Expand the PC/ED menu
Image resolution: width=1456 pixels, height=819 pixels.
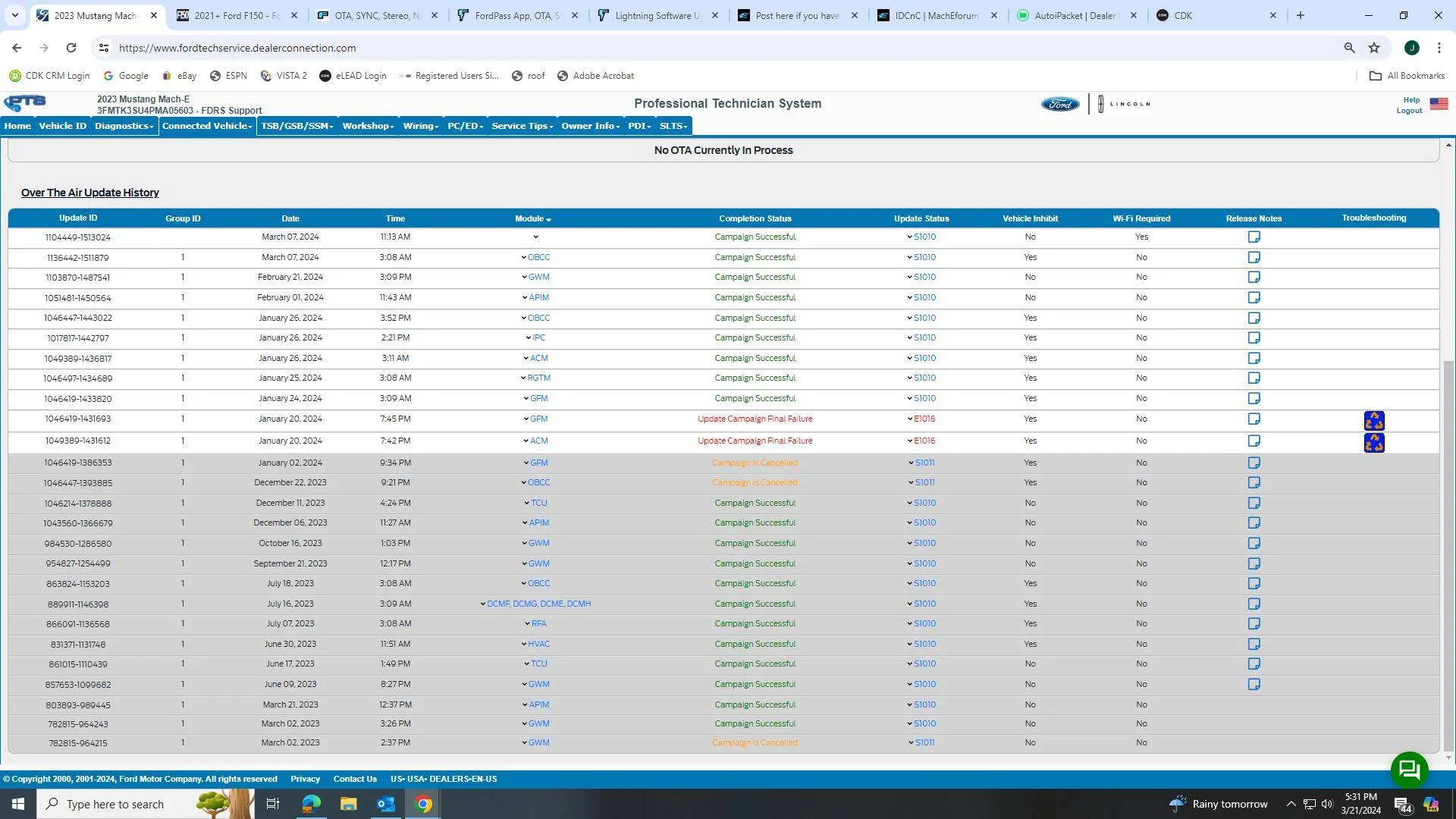465,126
